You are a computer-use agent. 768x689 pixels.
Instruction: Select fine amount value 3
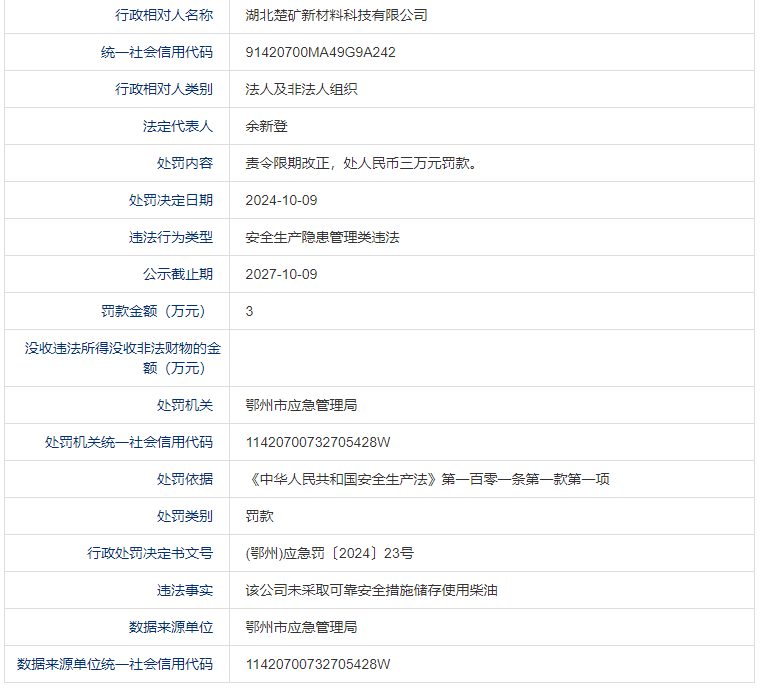tap(249, 311)
